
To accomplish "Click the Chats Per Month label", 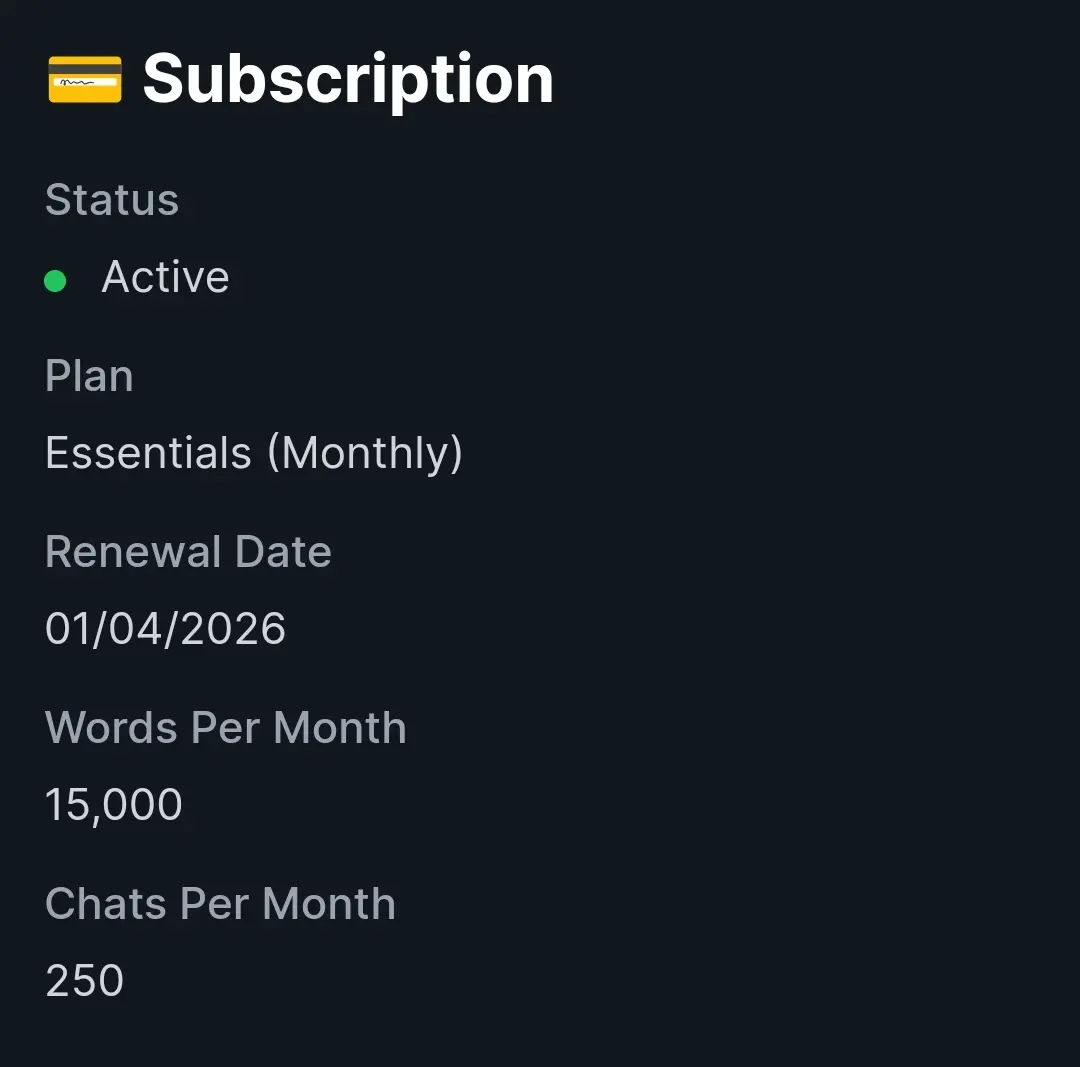I will 220,904.
